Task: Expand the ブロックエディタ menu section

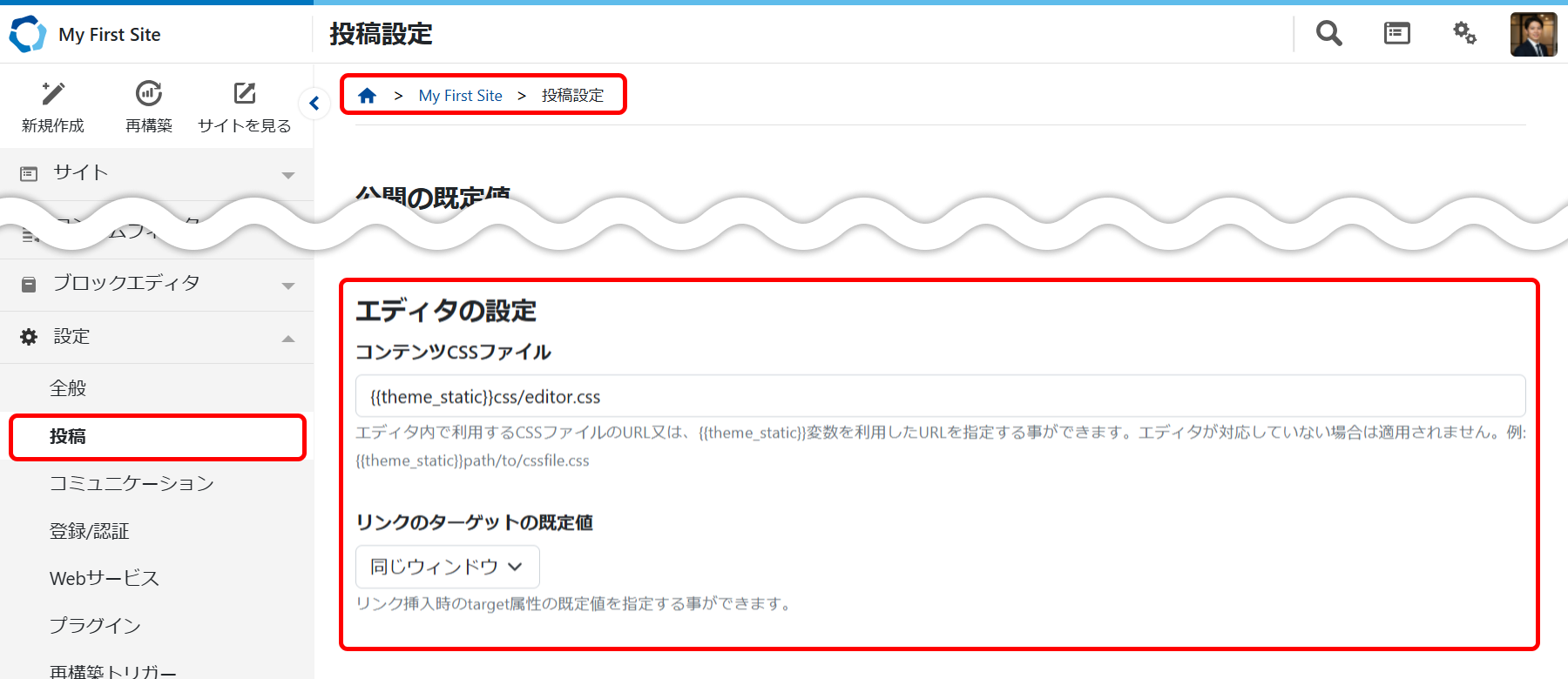Action: tap(157, 284)
